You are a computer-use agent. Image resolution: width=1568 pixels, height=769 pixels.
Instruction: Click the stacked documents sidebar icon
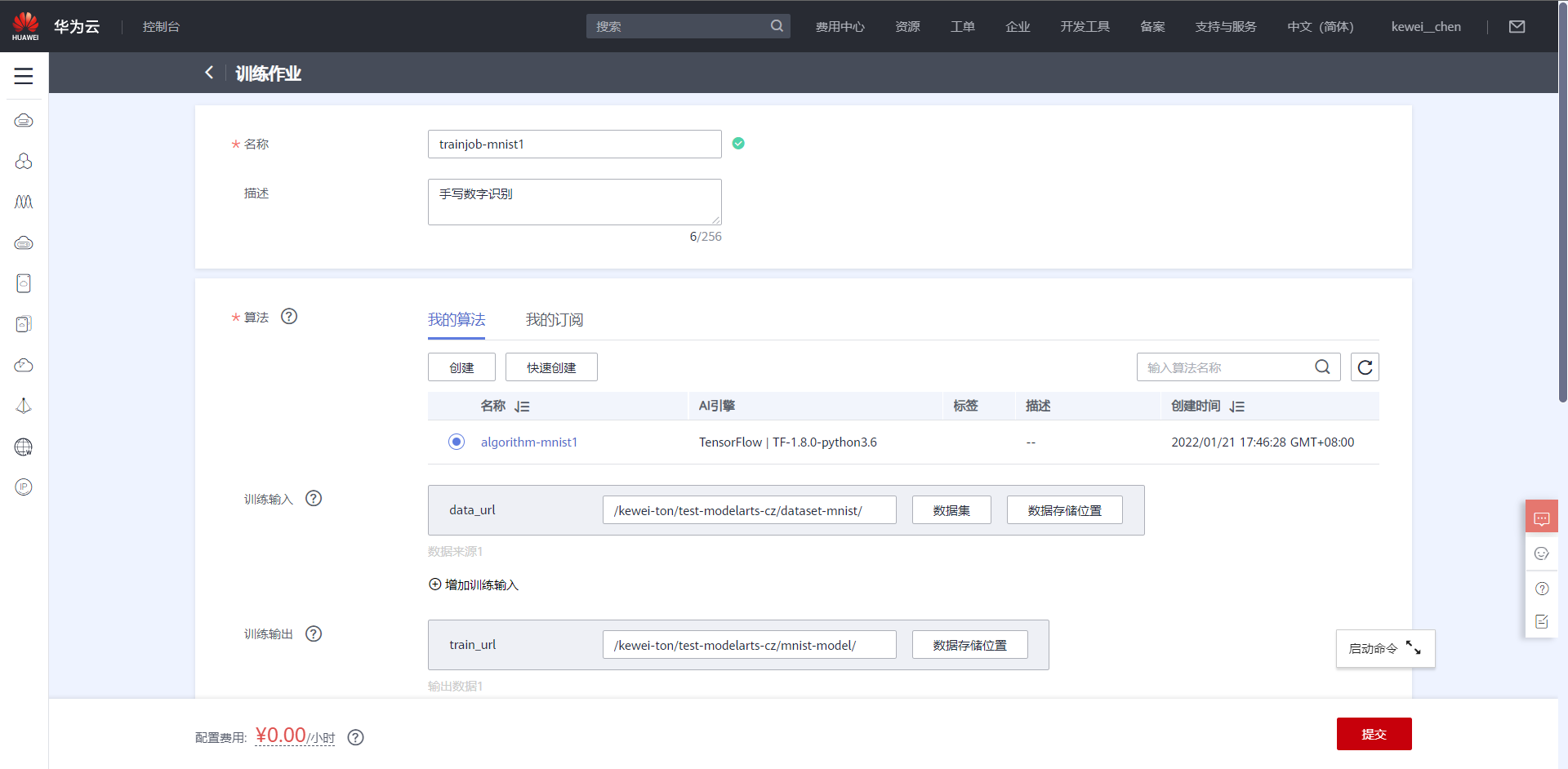click(24, 324)
